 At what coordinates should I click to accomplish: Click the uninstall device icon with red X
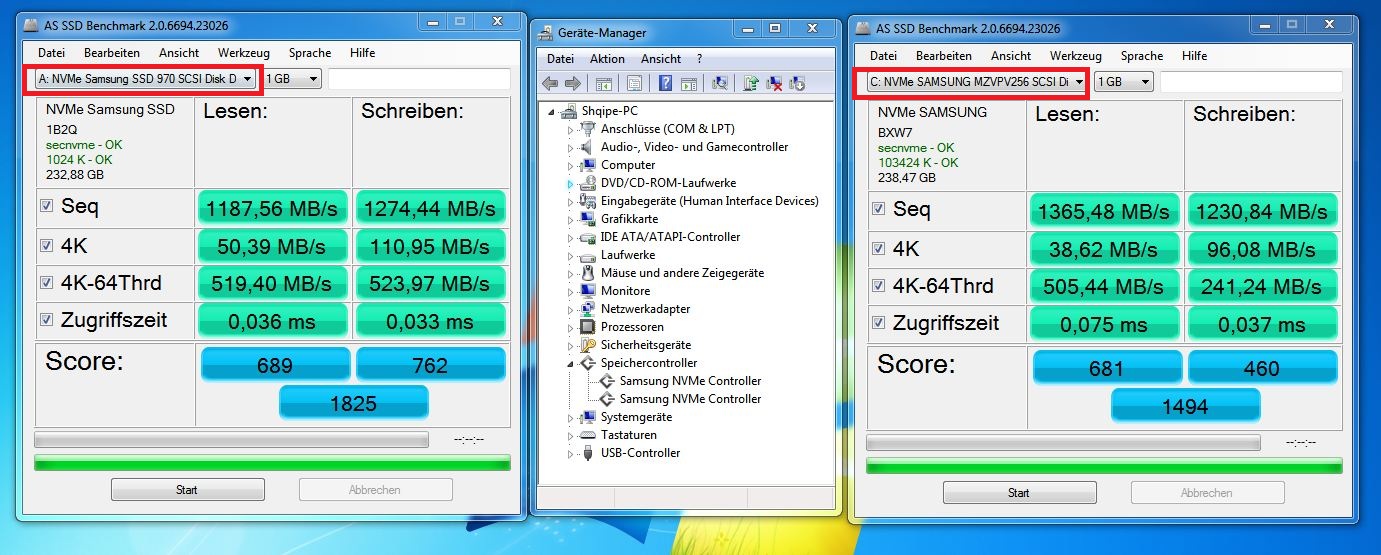[x=774, y=84]
